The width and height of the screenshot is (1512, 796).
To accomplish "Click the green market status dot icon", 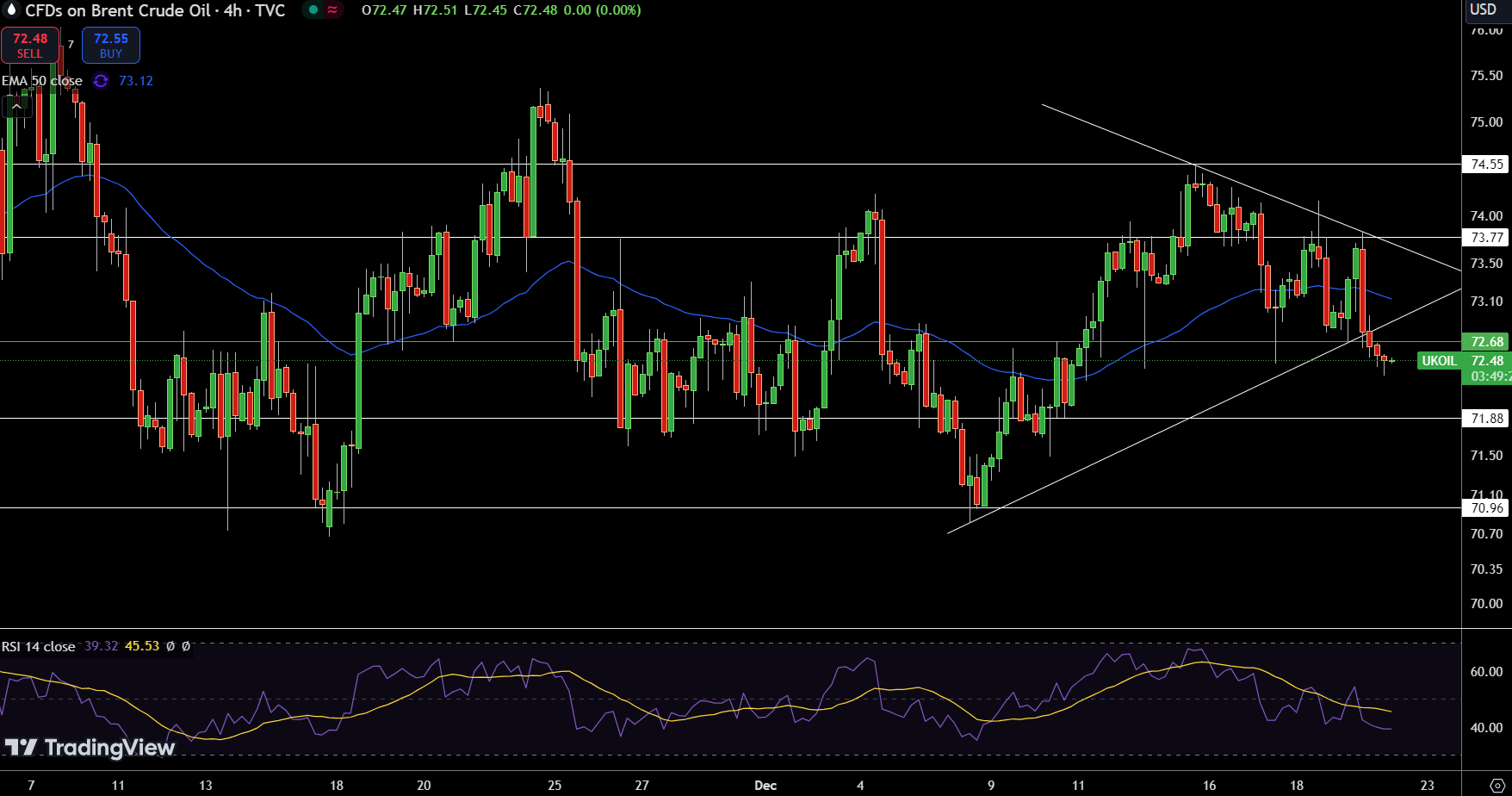I will coord(313,10).
